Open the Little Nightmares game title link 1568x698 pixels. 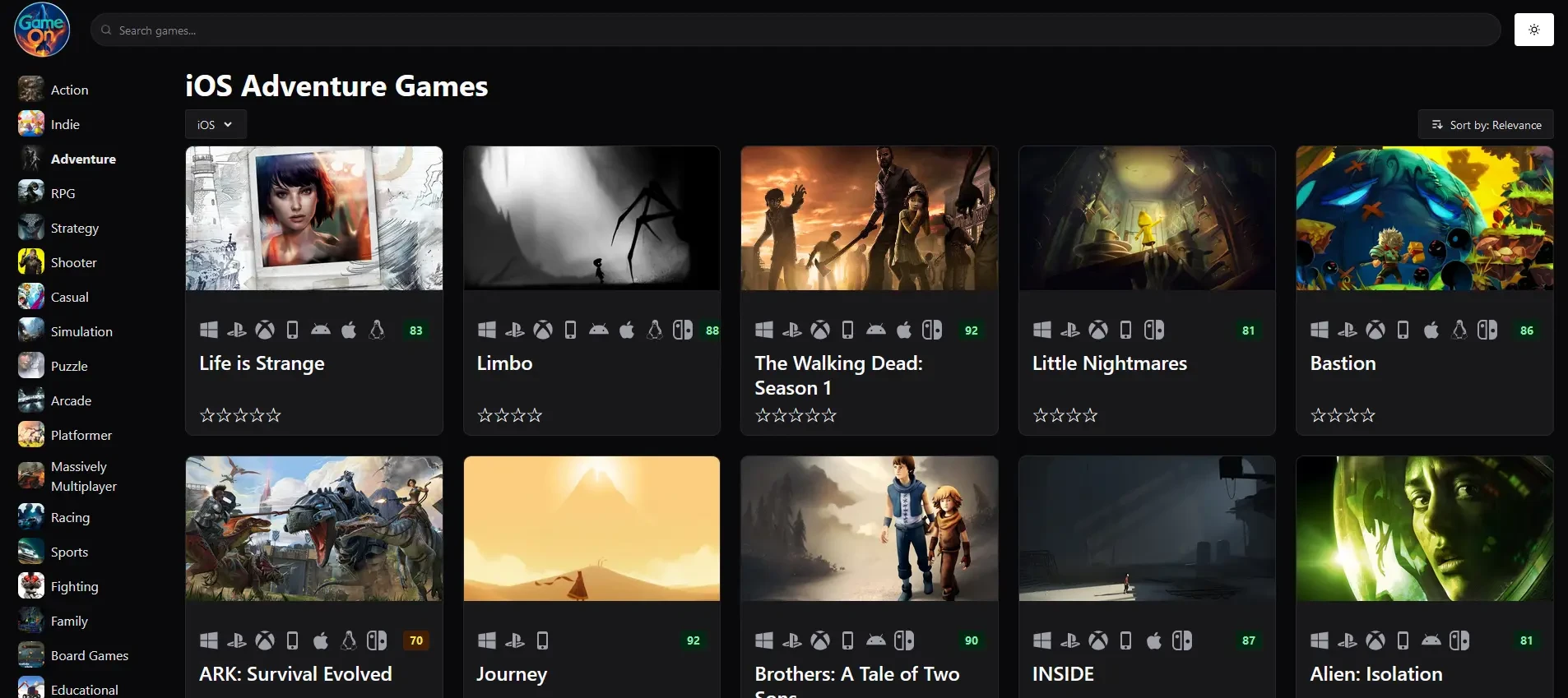pyautogui.click(x=1109, y=363)
